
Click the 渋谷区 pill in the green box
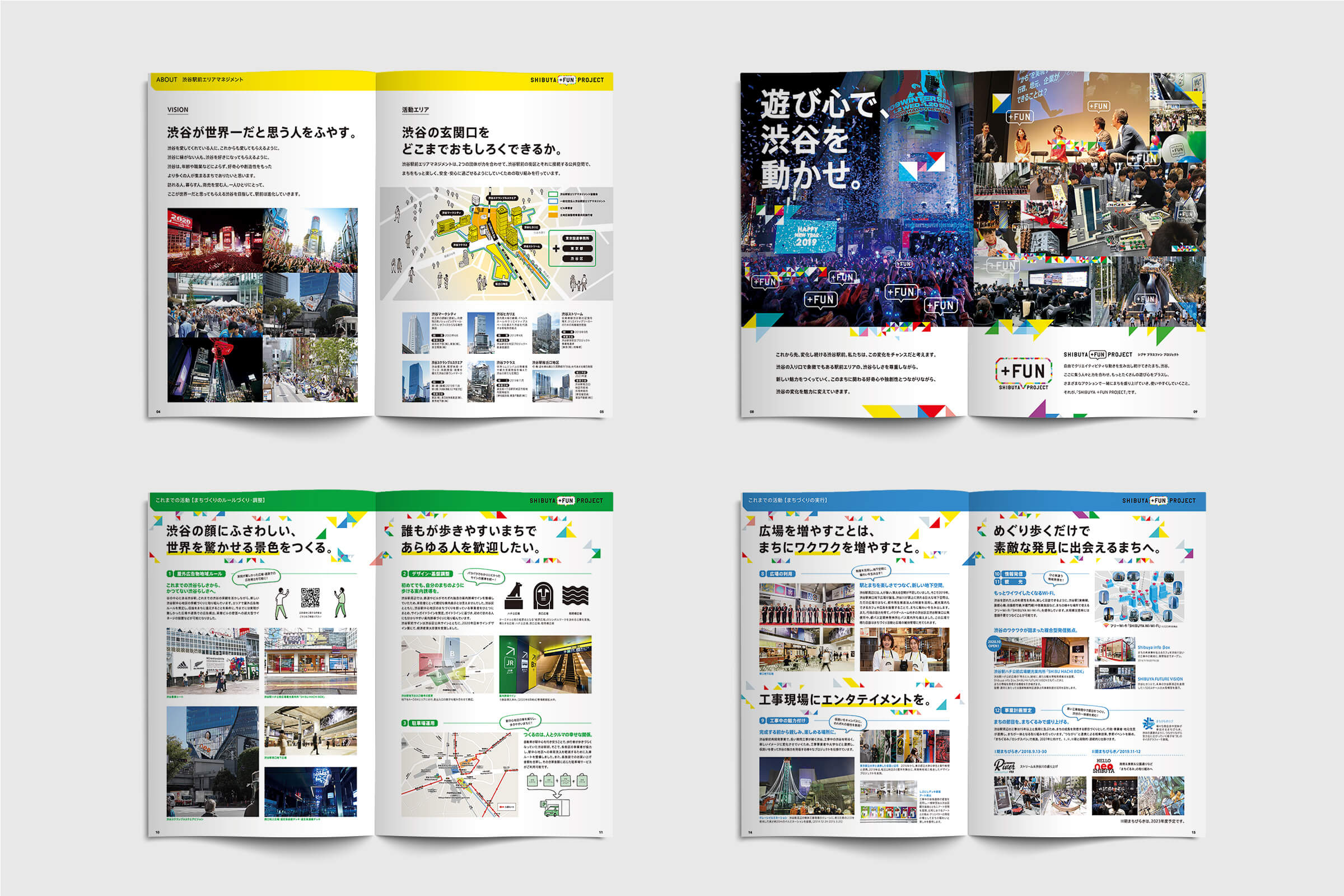[577, 258]
